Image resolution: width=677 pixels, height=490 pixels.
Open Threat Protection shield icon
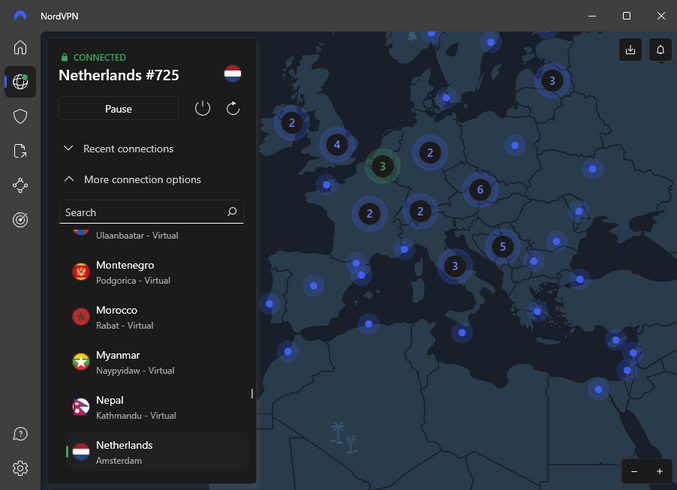[x=20, y=116]
